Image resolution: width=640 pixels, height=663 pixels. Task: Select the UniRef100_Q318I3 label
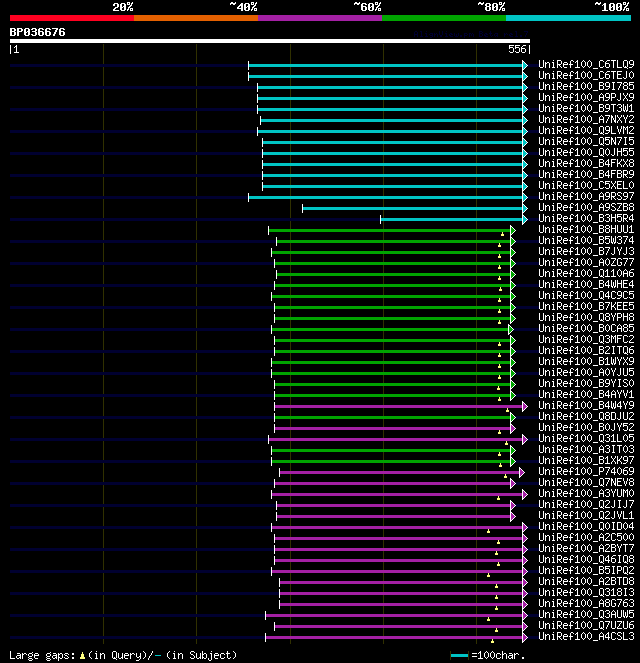[x=586, y=592]
